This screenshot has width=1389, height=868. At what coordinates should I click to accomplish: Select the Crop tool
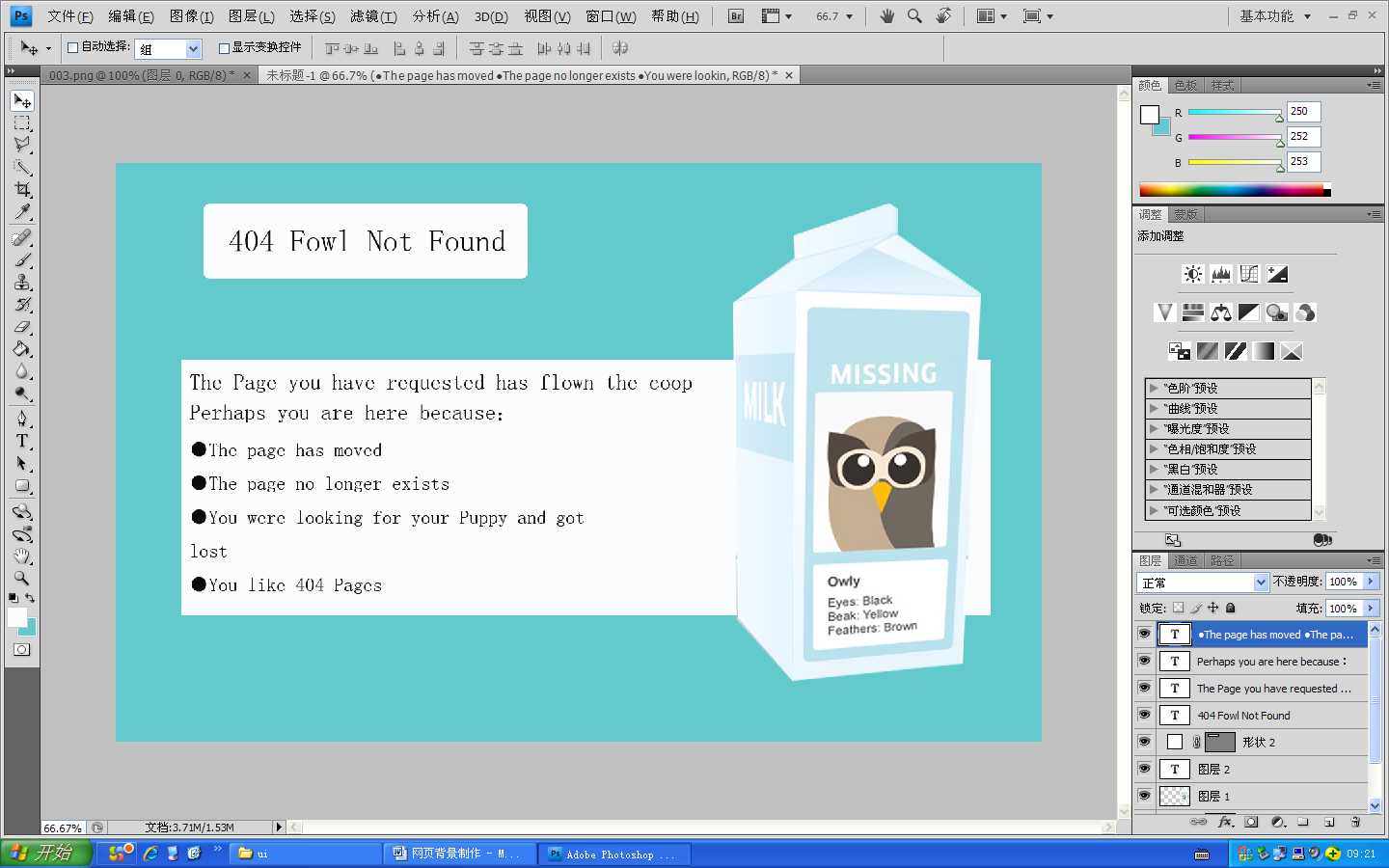click(x=22, y=189)
